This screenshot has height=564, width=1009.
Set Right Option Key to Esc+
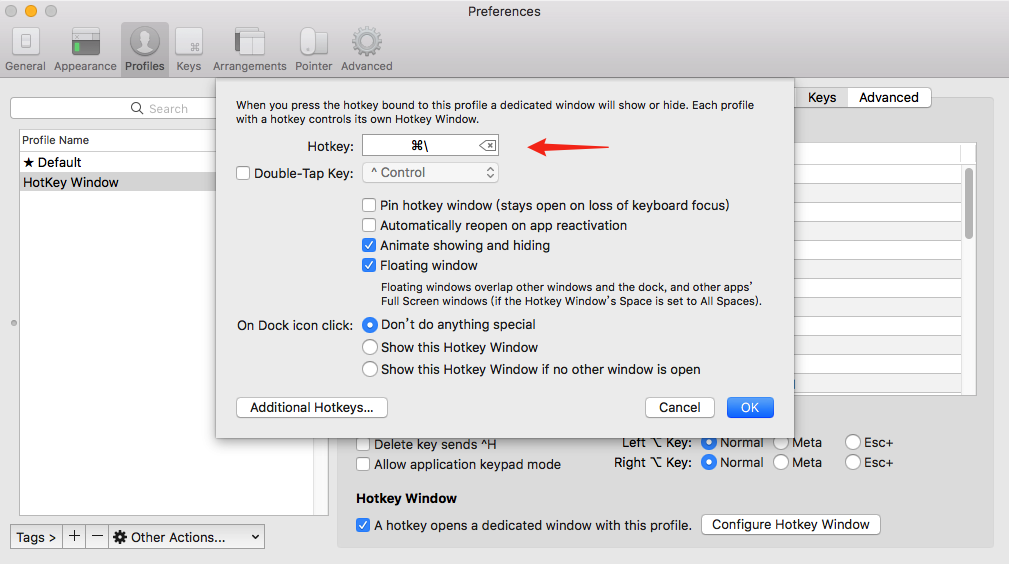tap(853, 462)
